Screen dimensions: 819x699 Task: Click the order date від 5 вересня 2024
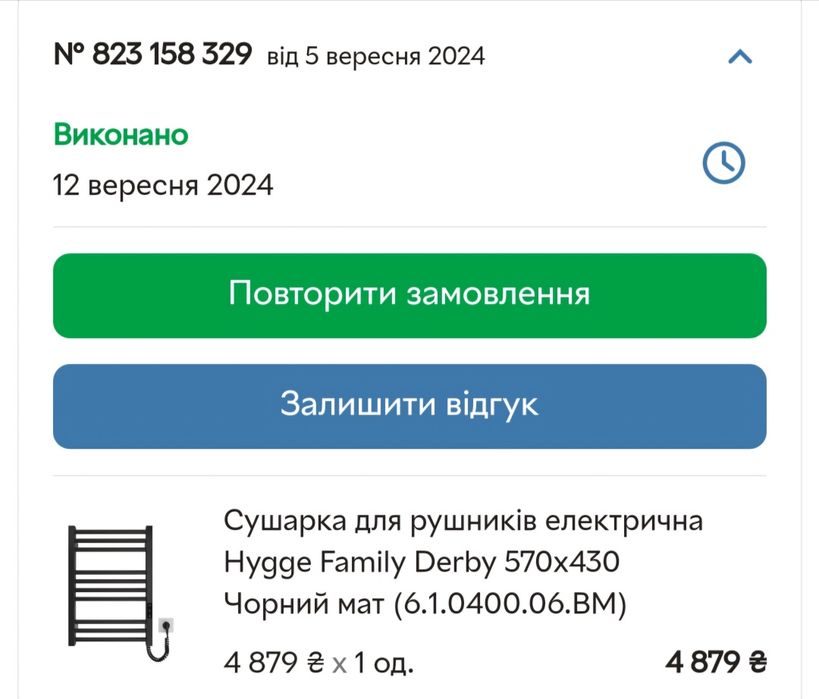375,56
